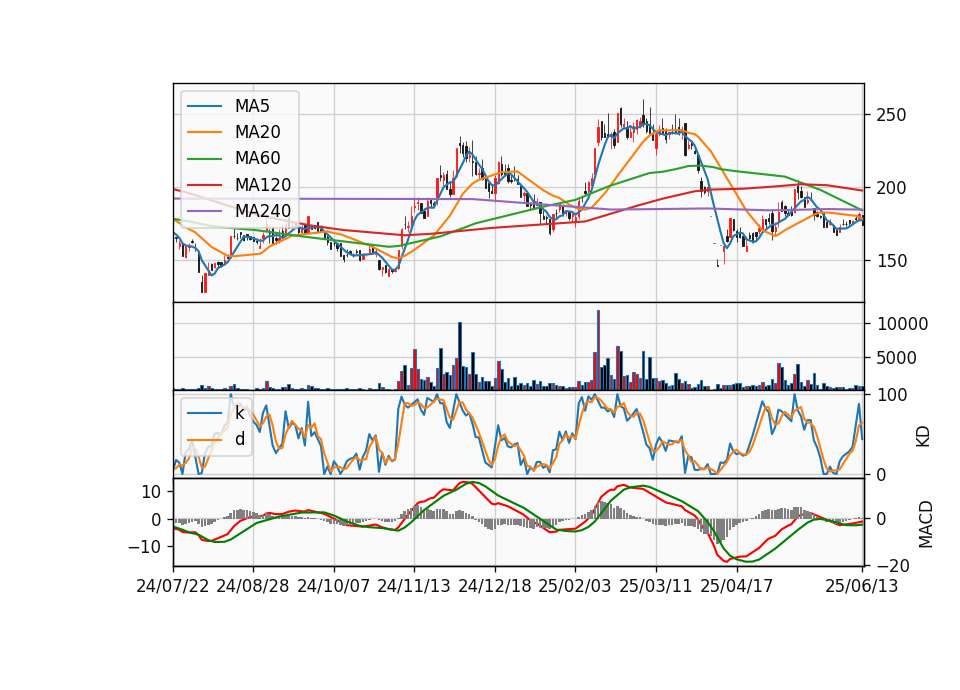Viewport: 960px width, 690px height.
Task: Click the MA120 legend label
Action: pyautogui.click(x=263, y=185)
